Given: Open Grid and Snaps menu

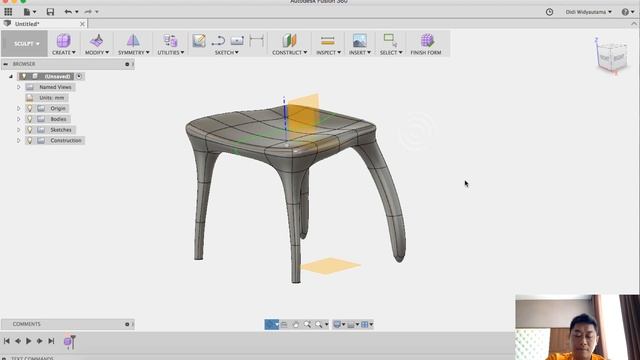Looking at the screenshot, I should click(353, 324).
